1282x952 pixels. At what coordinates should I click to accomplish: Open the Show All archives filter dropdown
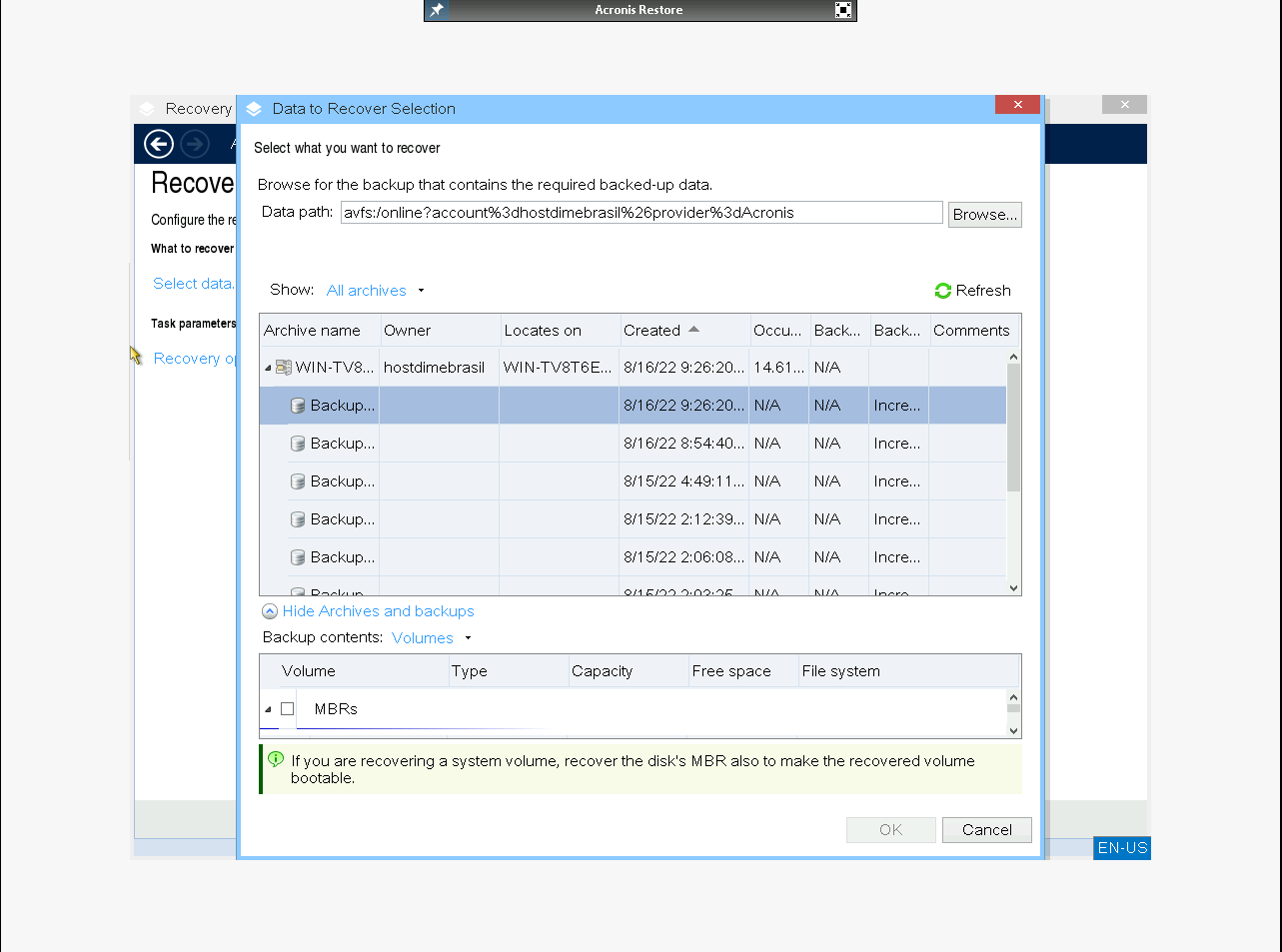pyautogui.click(x=376, y=291)
